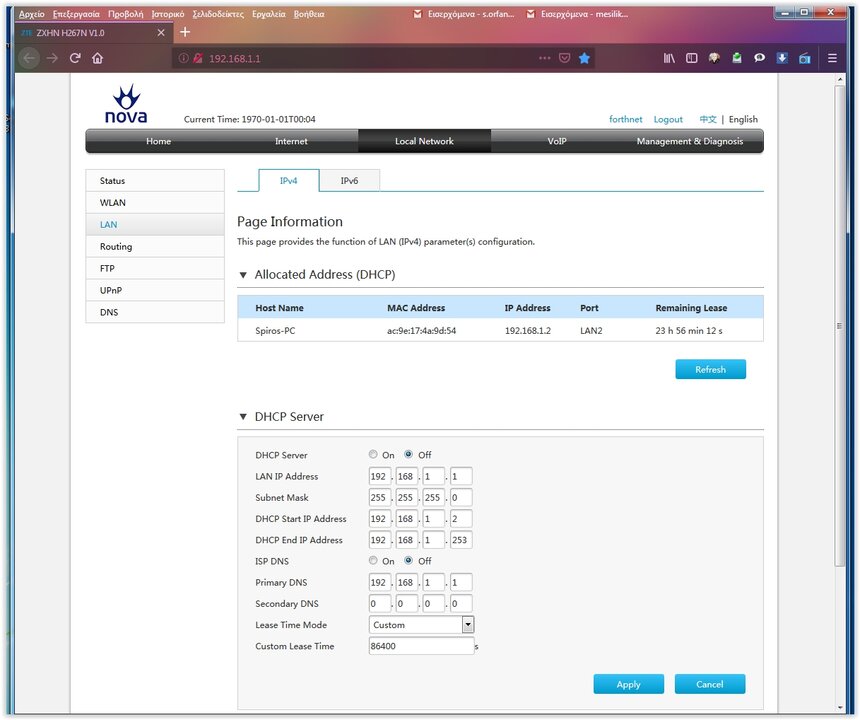Click the forthnet user link
The height and width of the screenshot is (720, 860).
click(625, 119)
